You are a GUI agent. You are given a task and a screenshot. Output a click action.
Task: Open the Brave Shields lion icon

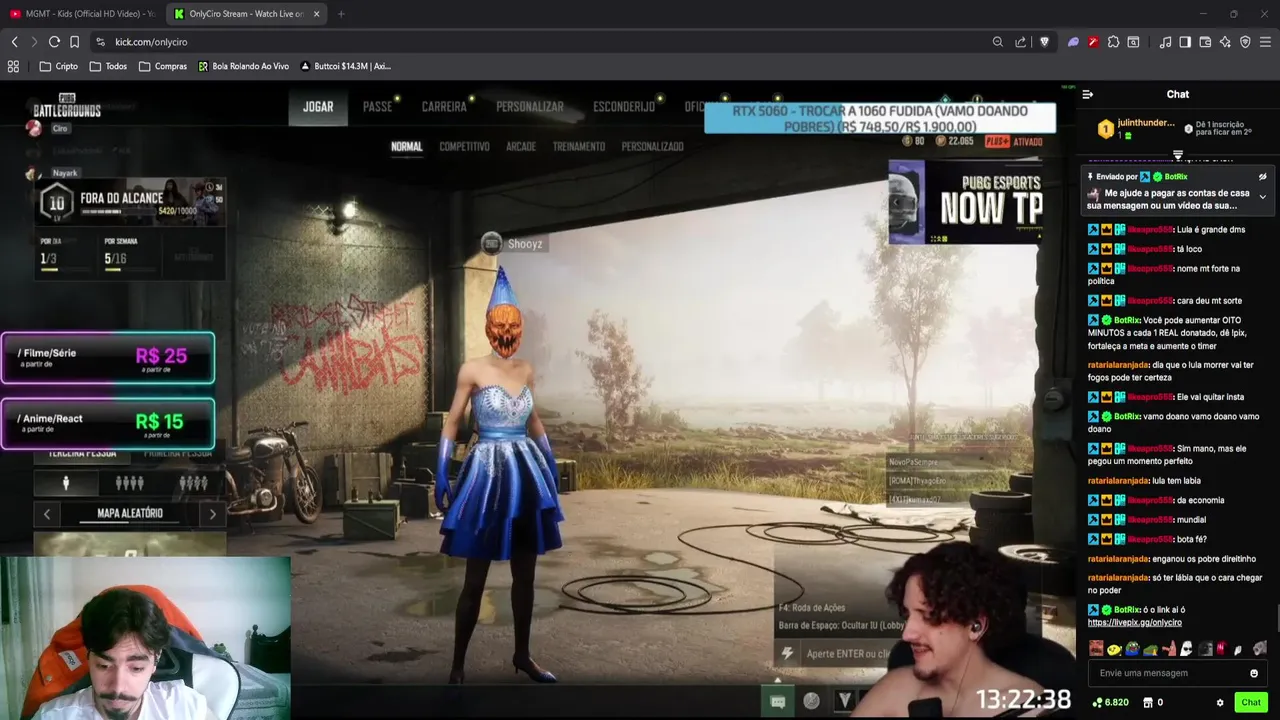tap(1044, 42)
